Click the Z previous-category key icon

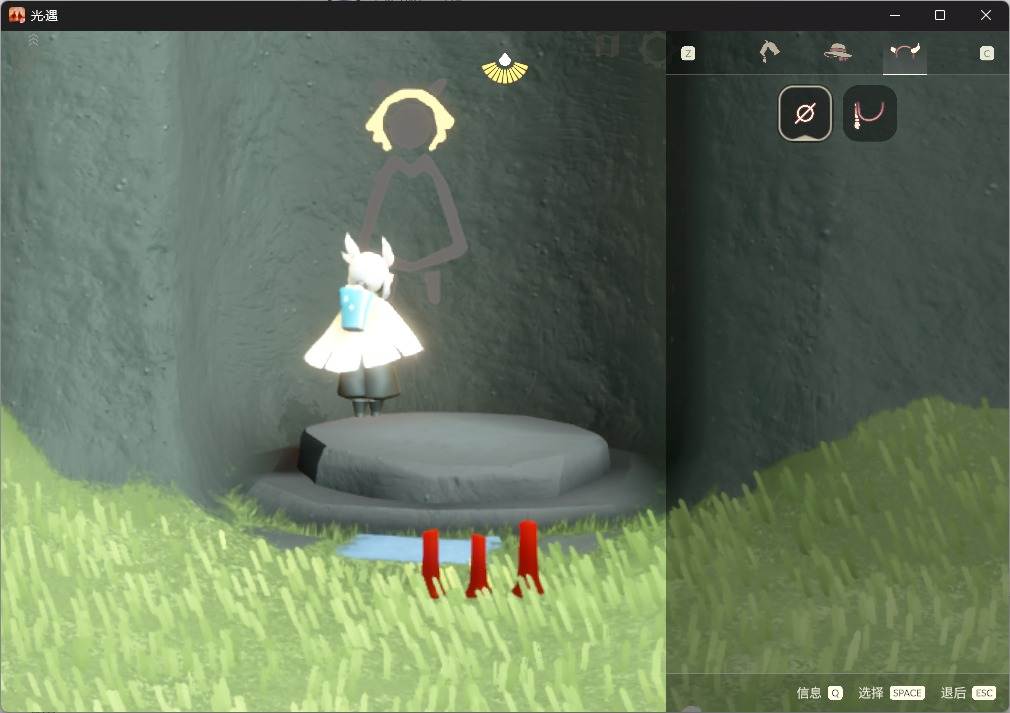coord(688,53)
